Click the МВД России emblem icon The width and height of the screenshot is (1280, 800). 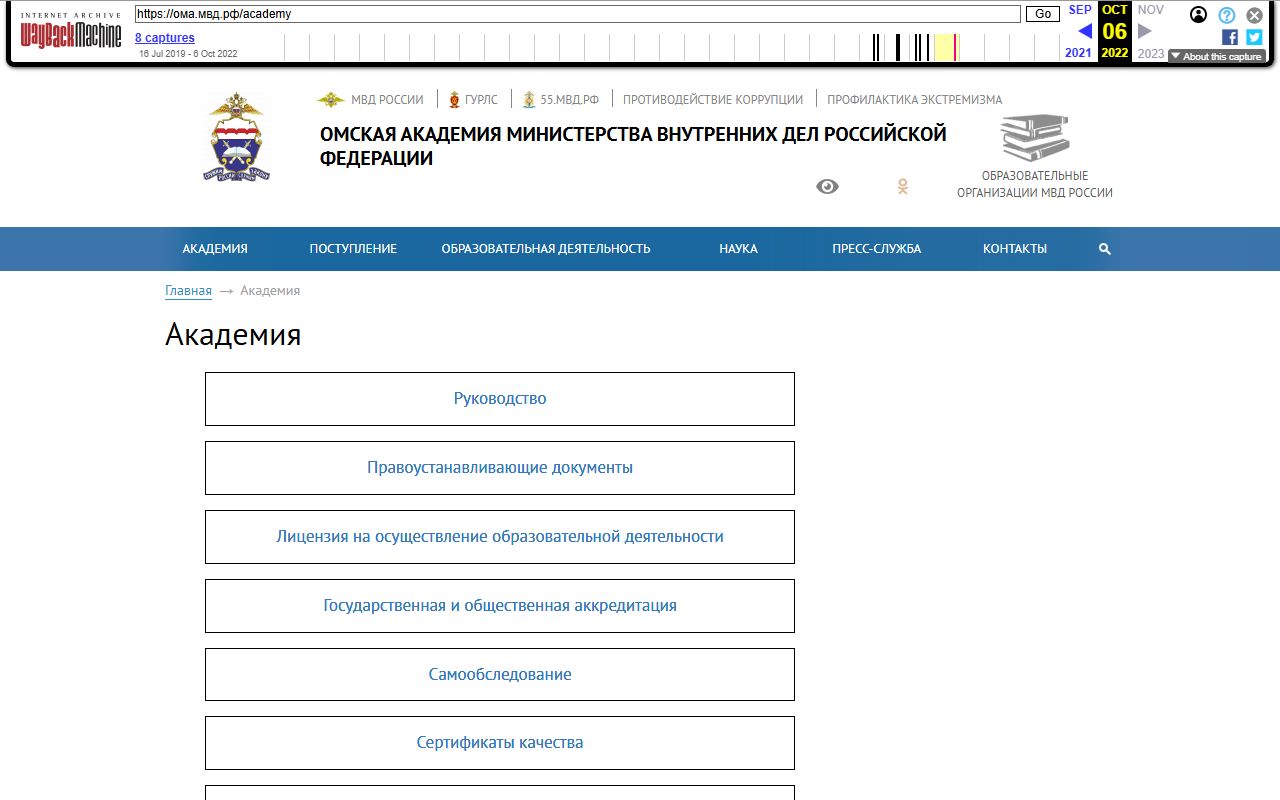coord(331,99)
